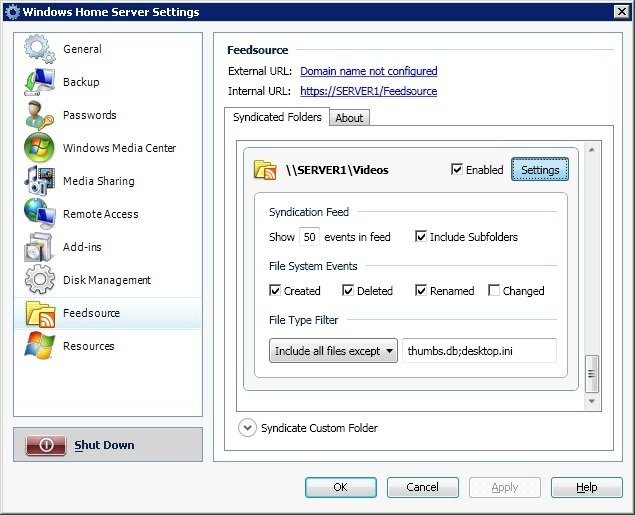Click the Domain name not configured link
Screen dimensions: 635x515
pyautogui.click(x=369, y=71)
